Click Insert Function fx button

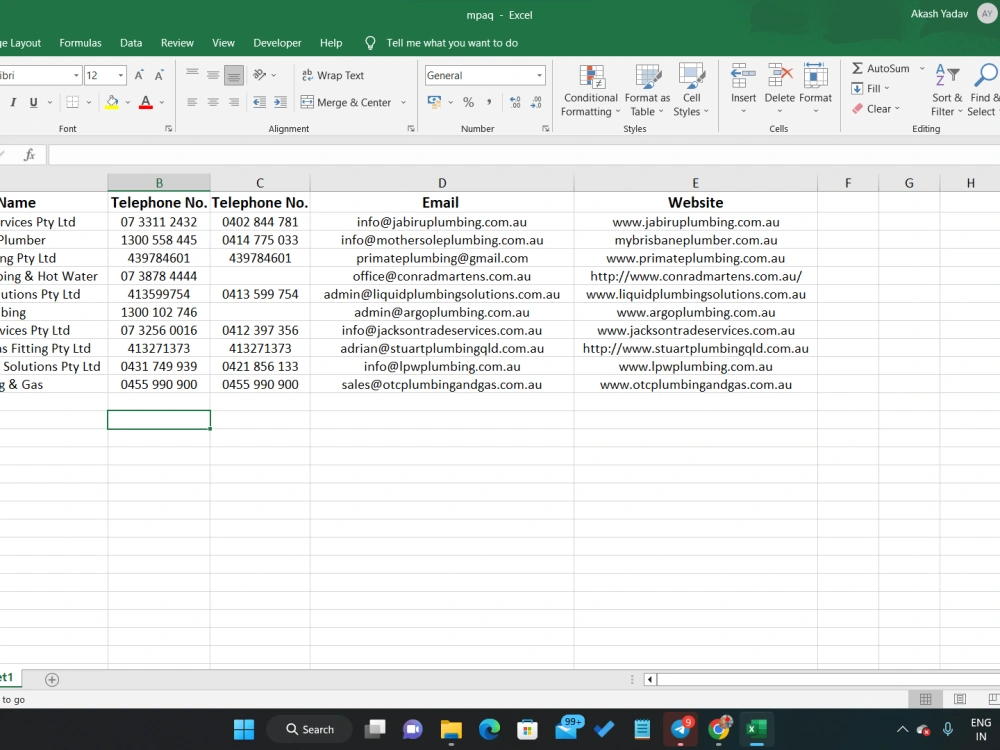tap(29, 155)
